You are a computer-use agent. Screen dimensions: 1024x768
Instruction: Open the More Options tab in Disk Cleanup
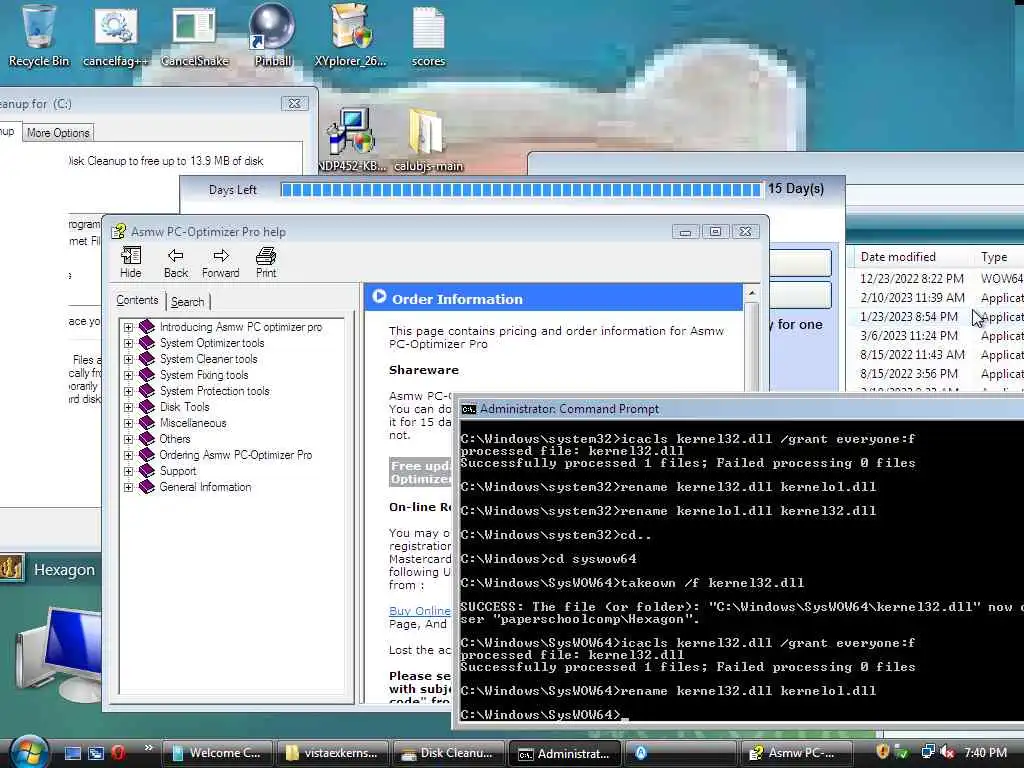click(x=58, y=133)
